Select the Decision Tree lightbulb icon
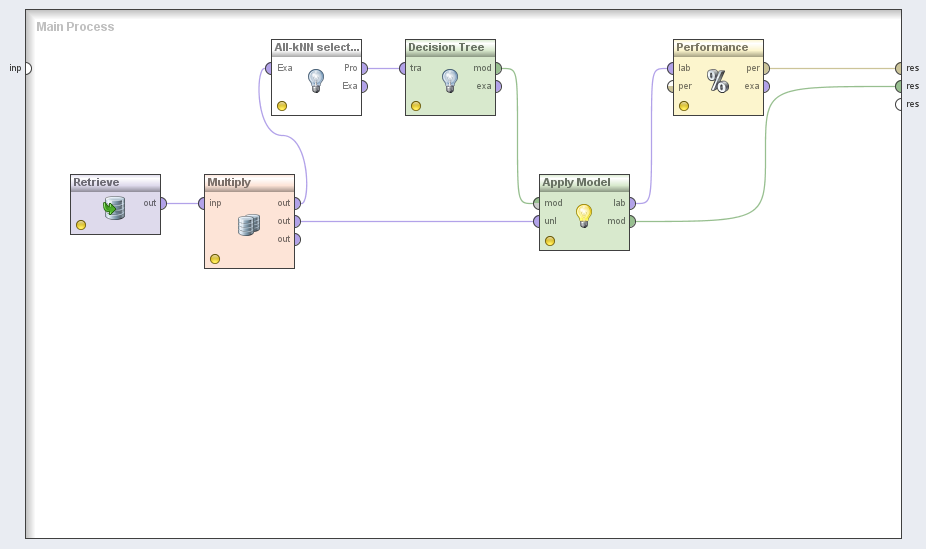Viewport: 926px width, 549px height. pyautogui.click(x=450, y=81)
